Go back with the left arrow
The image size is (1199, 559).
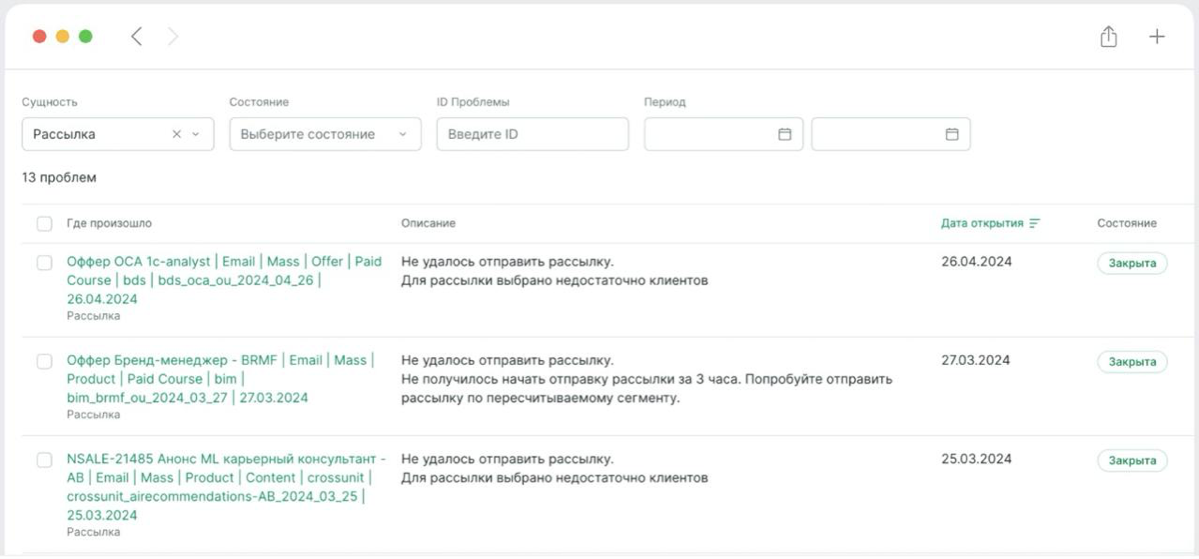(x=136, y=37)
